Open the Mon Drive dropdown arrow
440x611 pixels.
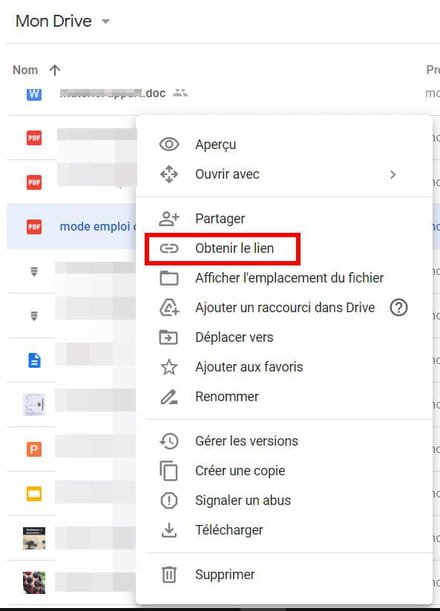point(106,21)
